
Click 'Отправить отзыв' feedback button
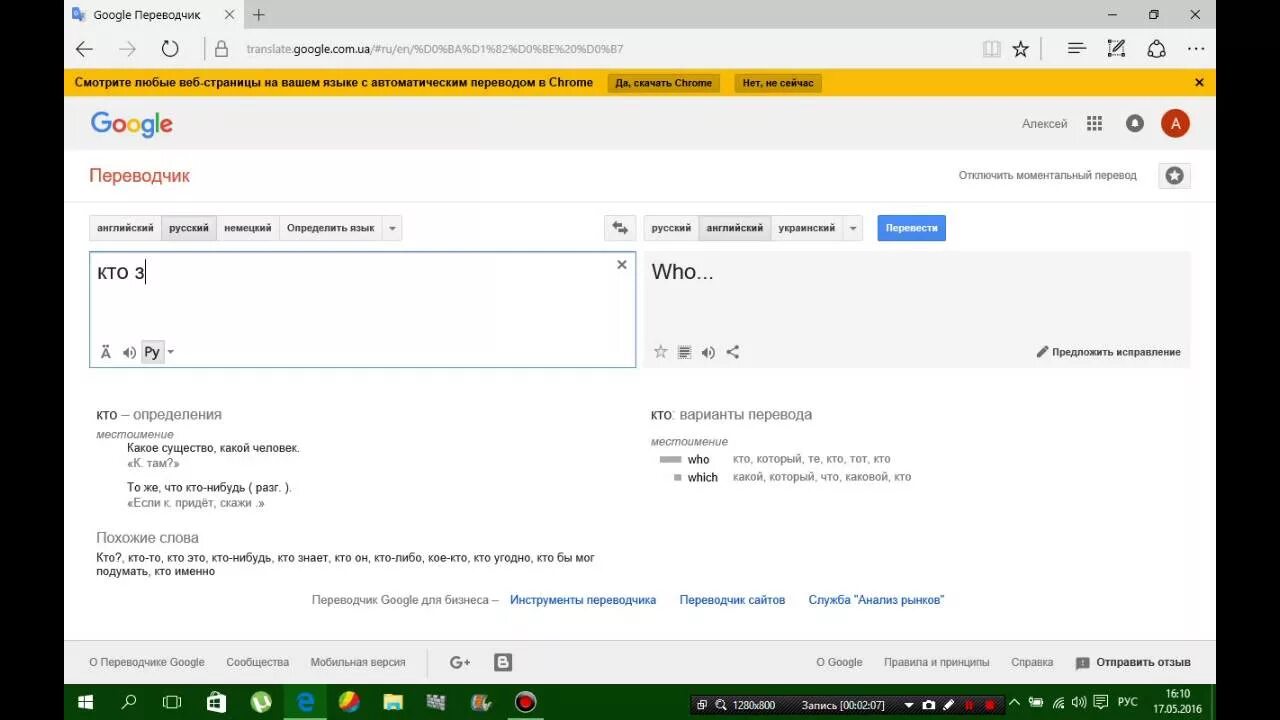click(x=1133, y=662)
